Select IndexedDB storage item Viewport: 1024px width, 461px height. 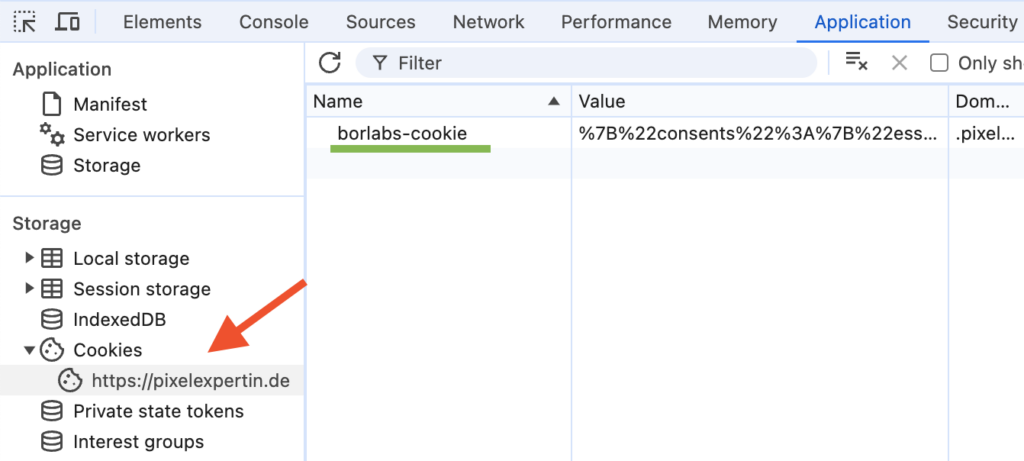tap(119, 320)
